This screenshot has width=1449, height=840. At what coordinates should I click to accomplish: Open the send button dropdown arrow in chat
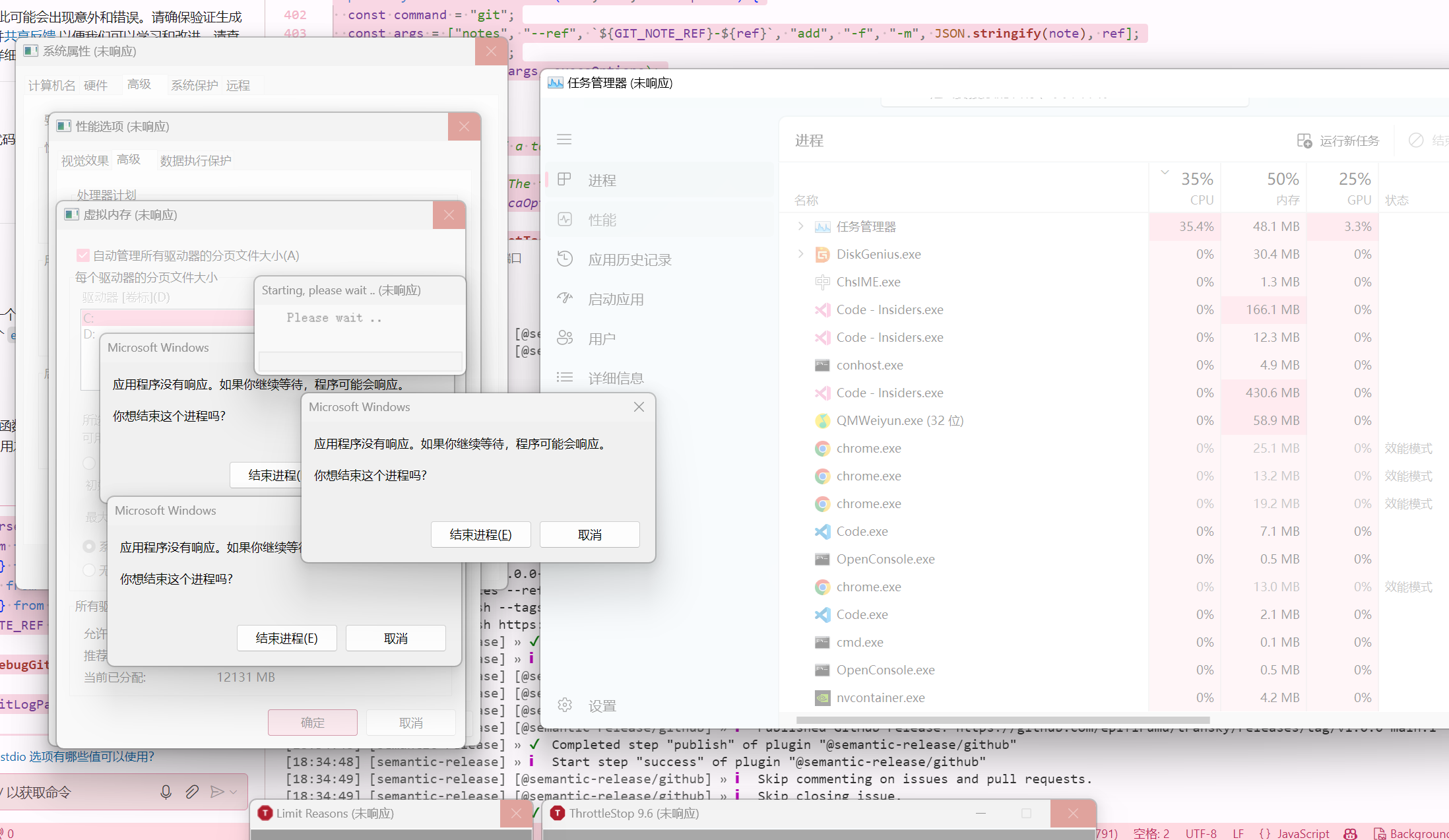(234, 792)
